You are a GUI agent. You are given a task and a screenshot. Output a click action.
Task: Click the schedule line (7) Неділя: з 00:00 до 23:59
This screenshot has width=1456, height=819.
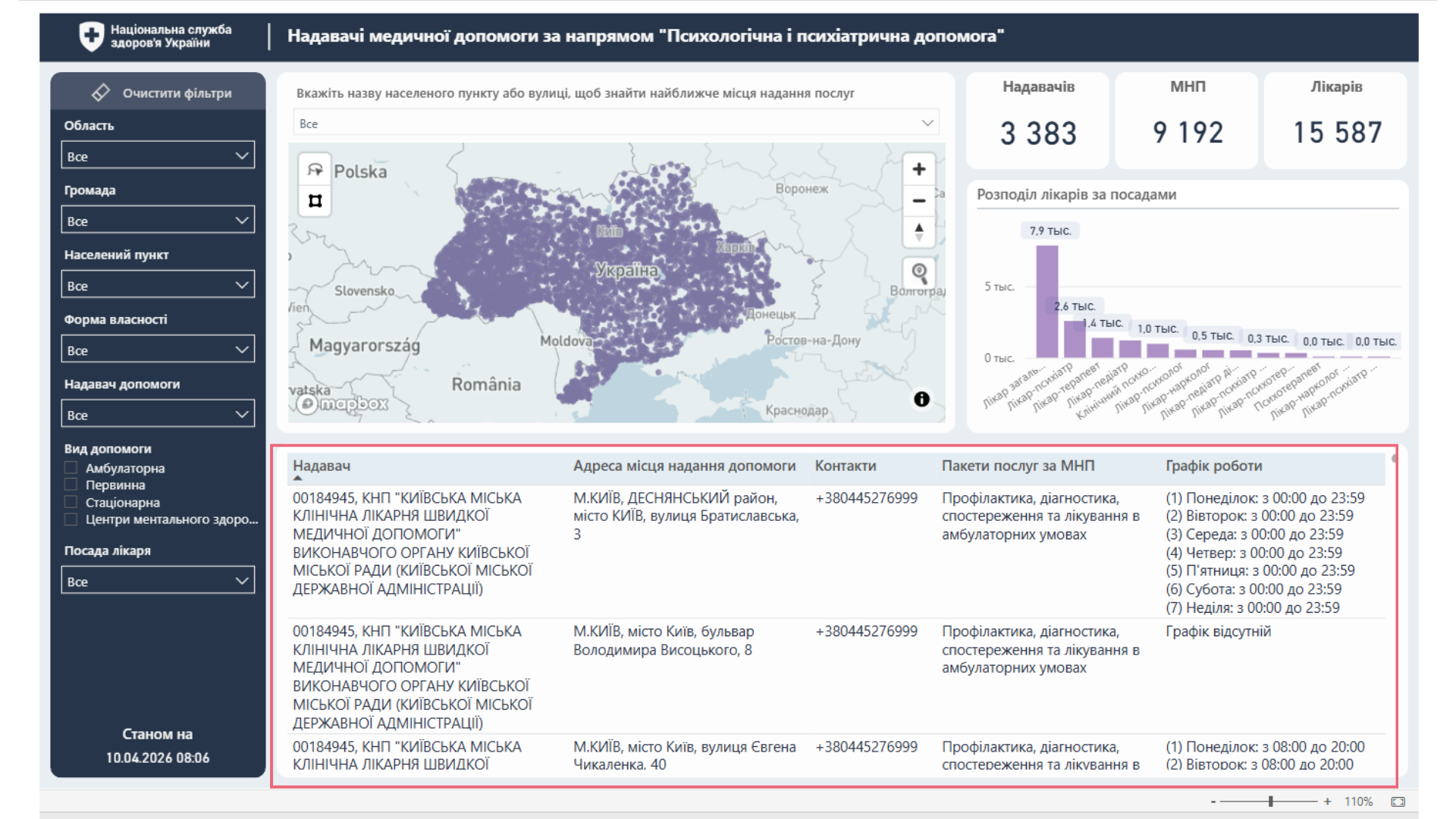(x=1253, y=607)
